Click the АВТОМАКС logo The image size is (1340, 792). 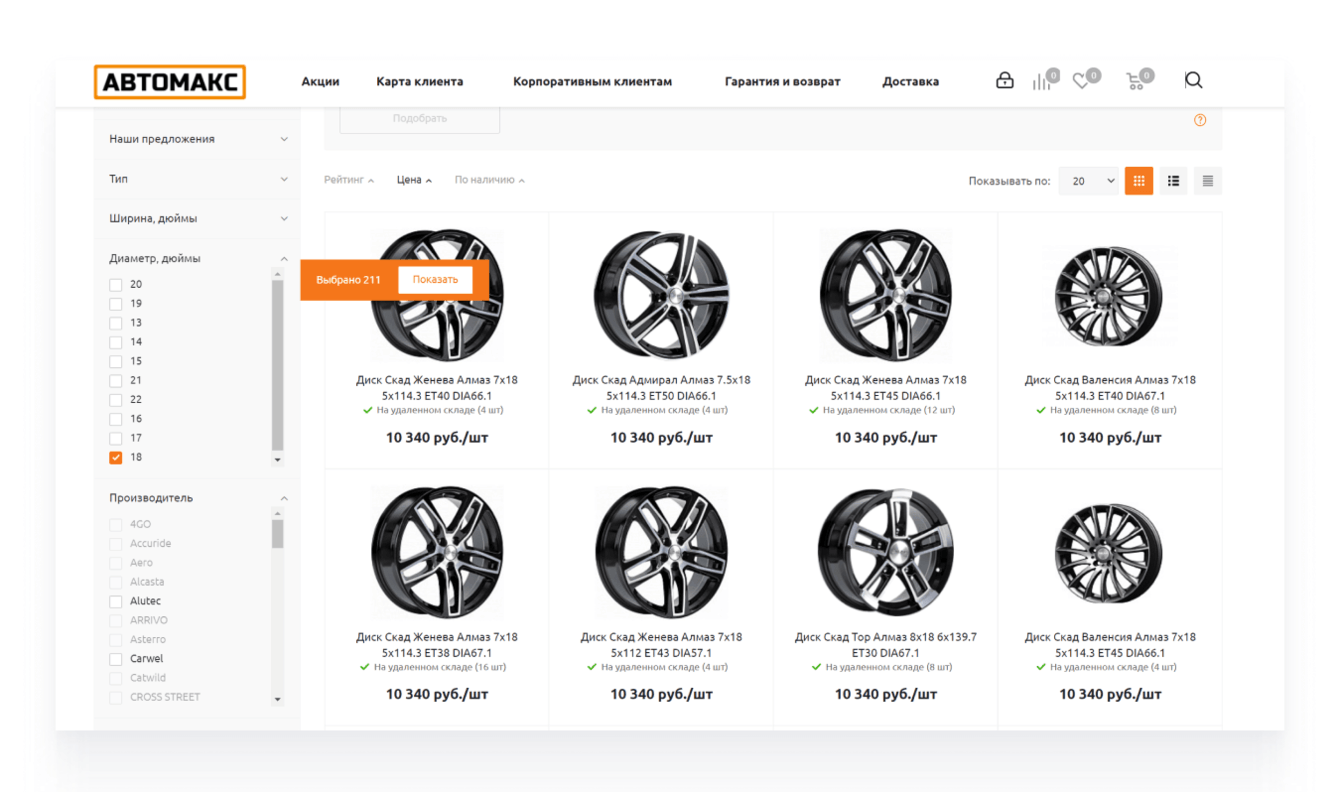point(170,82)
